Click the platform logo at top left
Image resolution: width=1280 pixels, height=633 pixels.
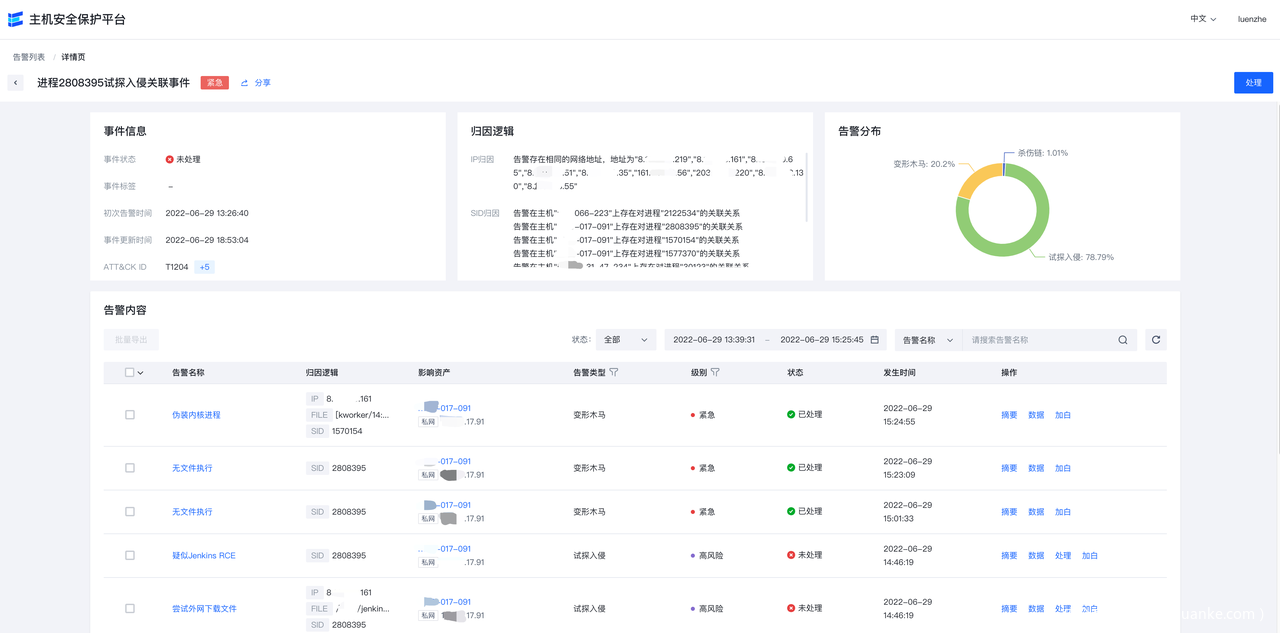[16, 19]
